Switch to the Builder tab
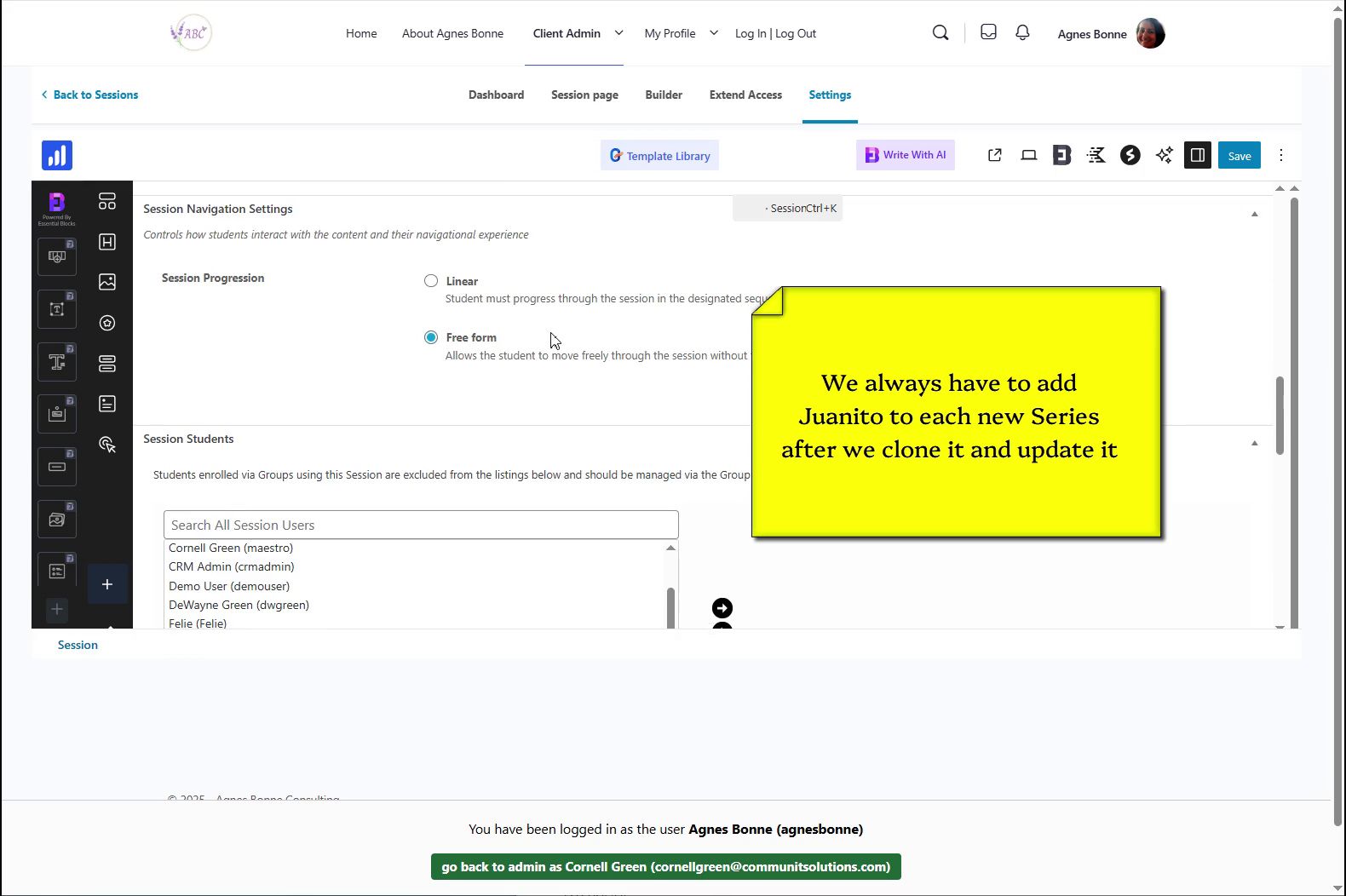This screenshot has height=896, width=1346. pyautogui.click(x=664, y=95)
